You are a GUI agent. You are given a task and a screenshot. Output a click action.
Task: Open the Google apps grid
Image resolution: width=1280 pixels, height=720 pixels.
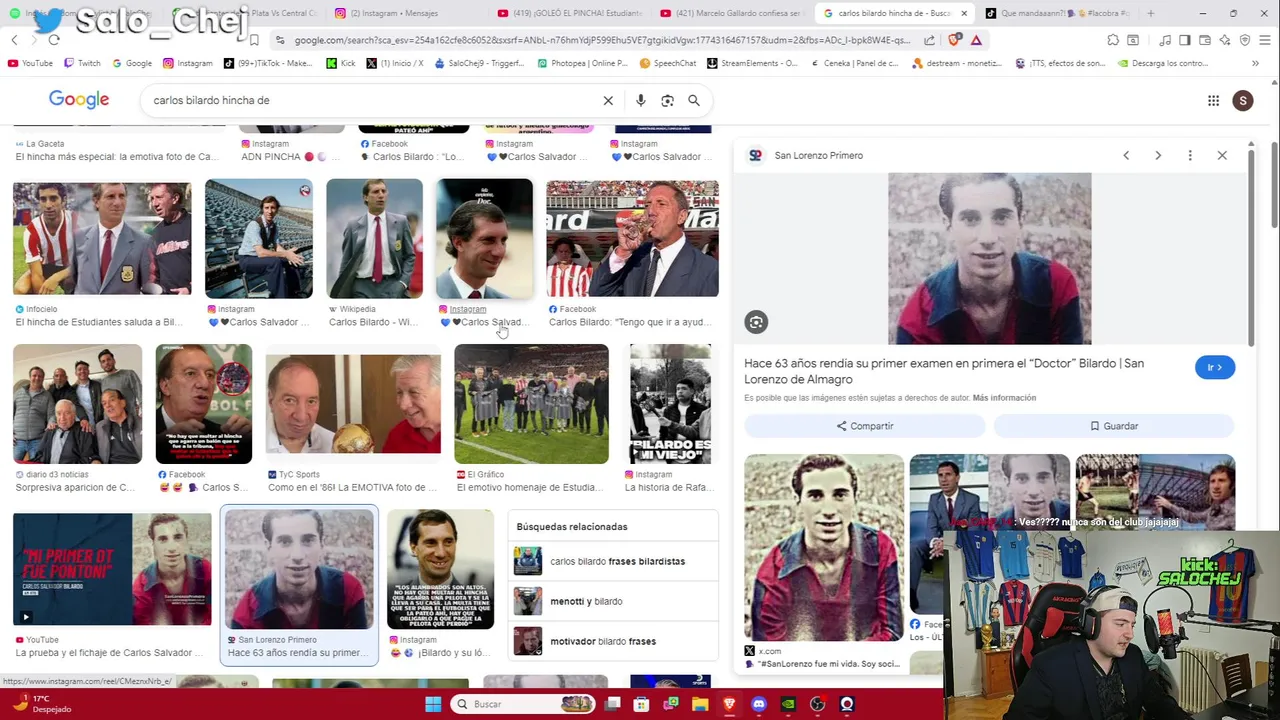(x=1213, y=100)
